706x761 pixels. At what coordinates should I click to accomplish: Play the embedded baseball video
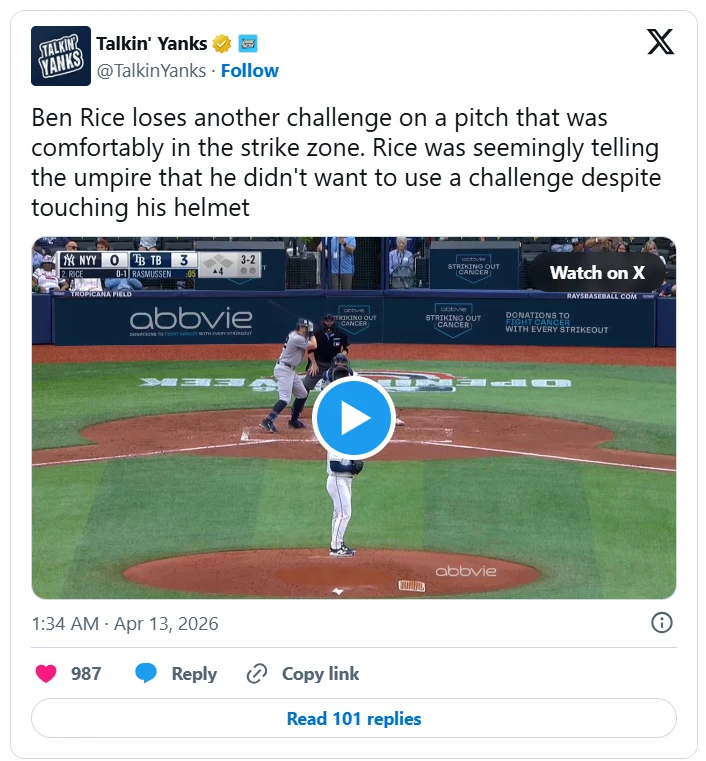point(353,418)
